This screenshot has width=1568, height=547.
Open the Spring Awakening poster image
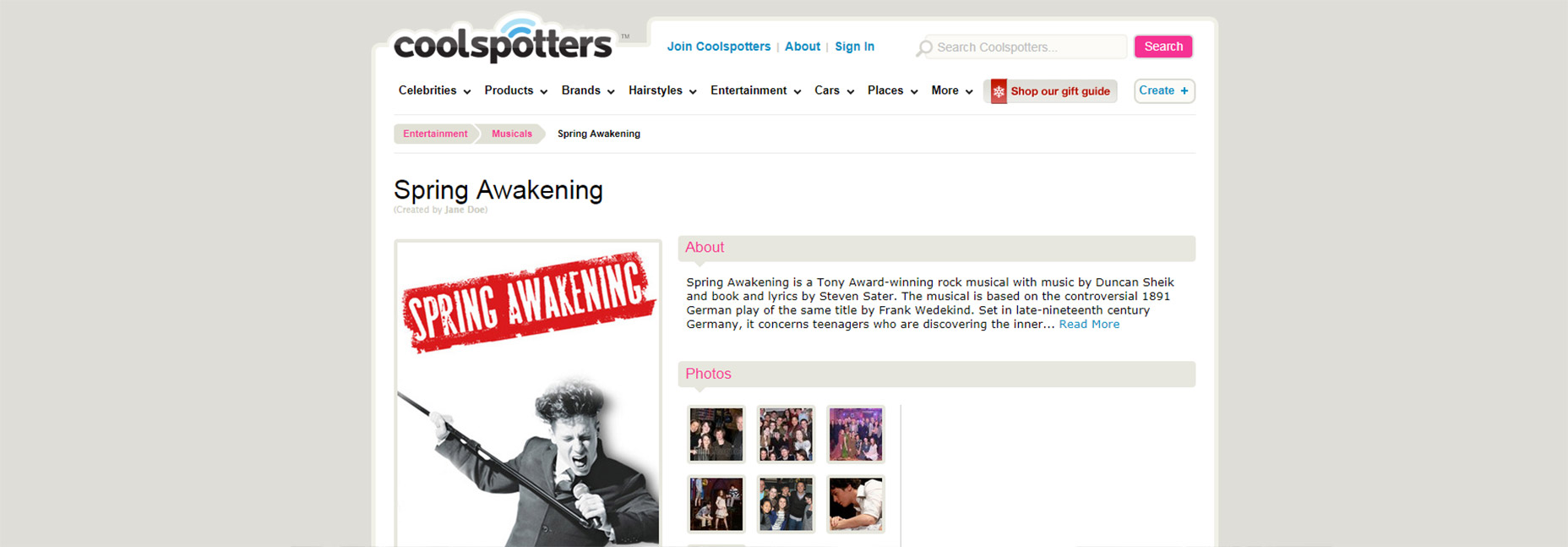pyautogui.click(x=528, y=394)
